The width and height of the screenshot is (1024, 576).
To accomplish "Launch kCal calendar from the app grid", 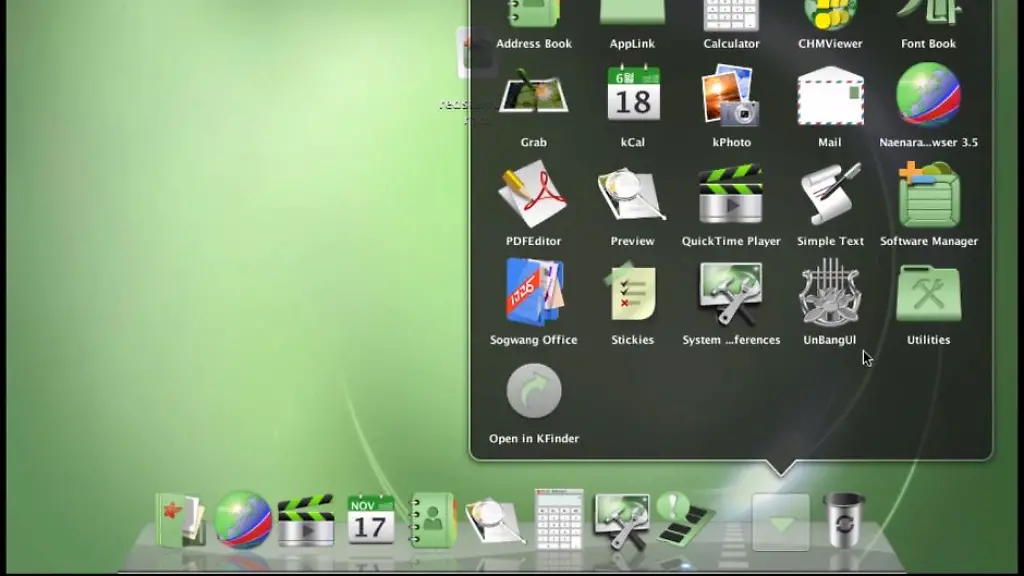I will (632, 97).
